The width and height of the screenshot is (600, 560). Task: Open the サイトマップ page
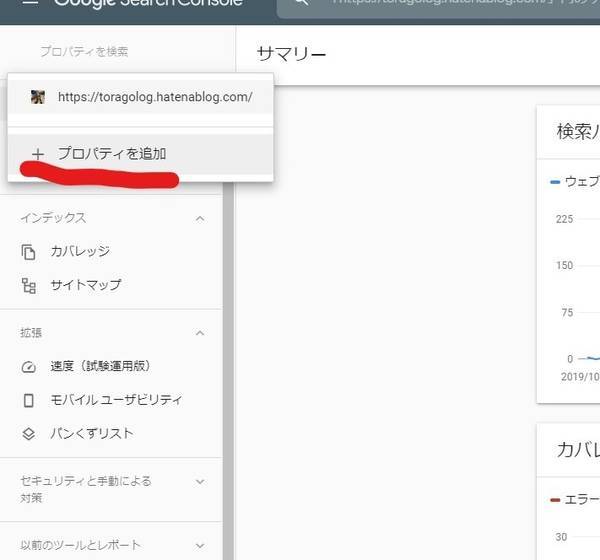click(86, 285)
